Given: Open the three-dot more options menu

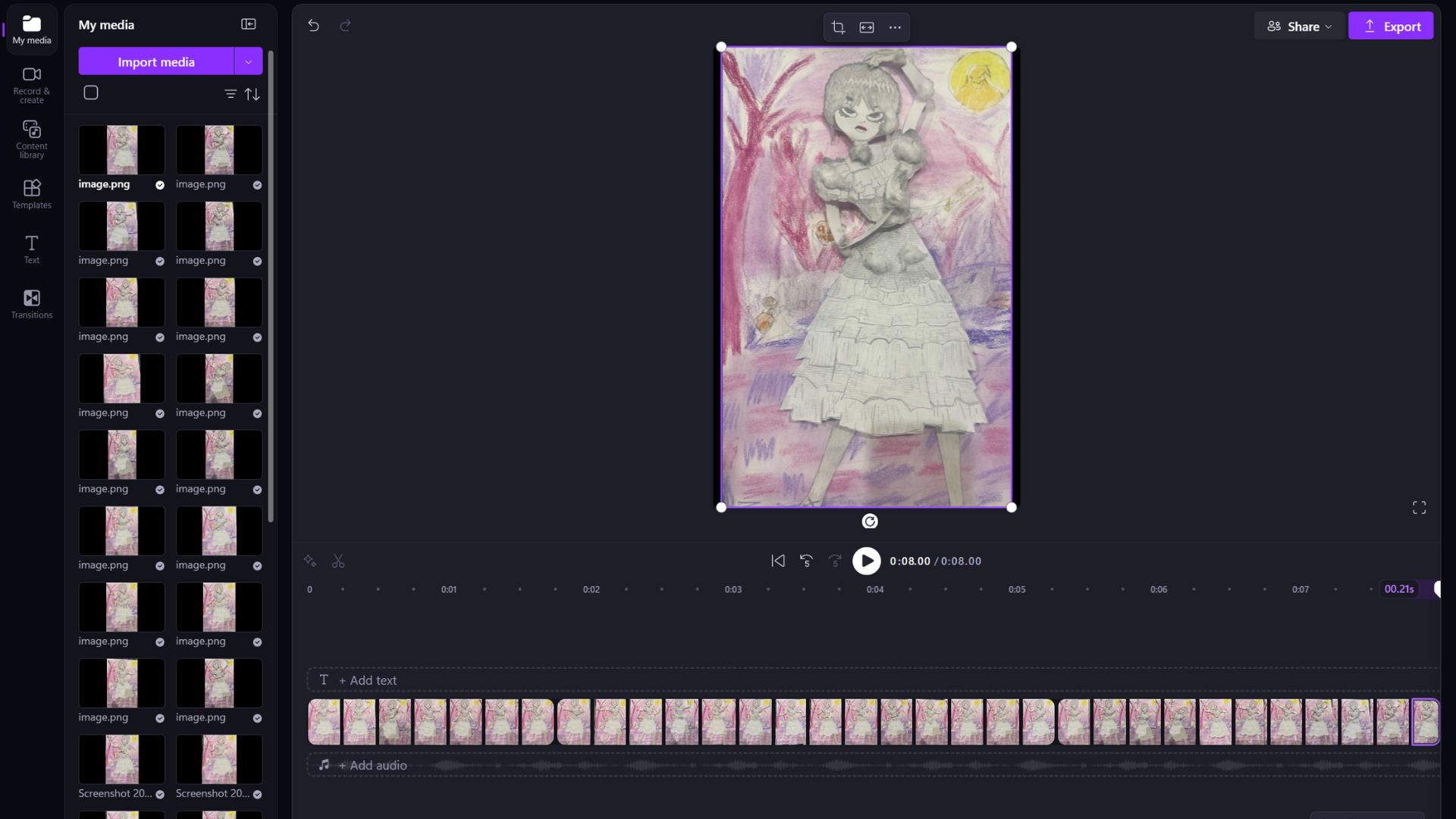Looking at the screenshot, I should click(x=895, y=27).
